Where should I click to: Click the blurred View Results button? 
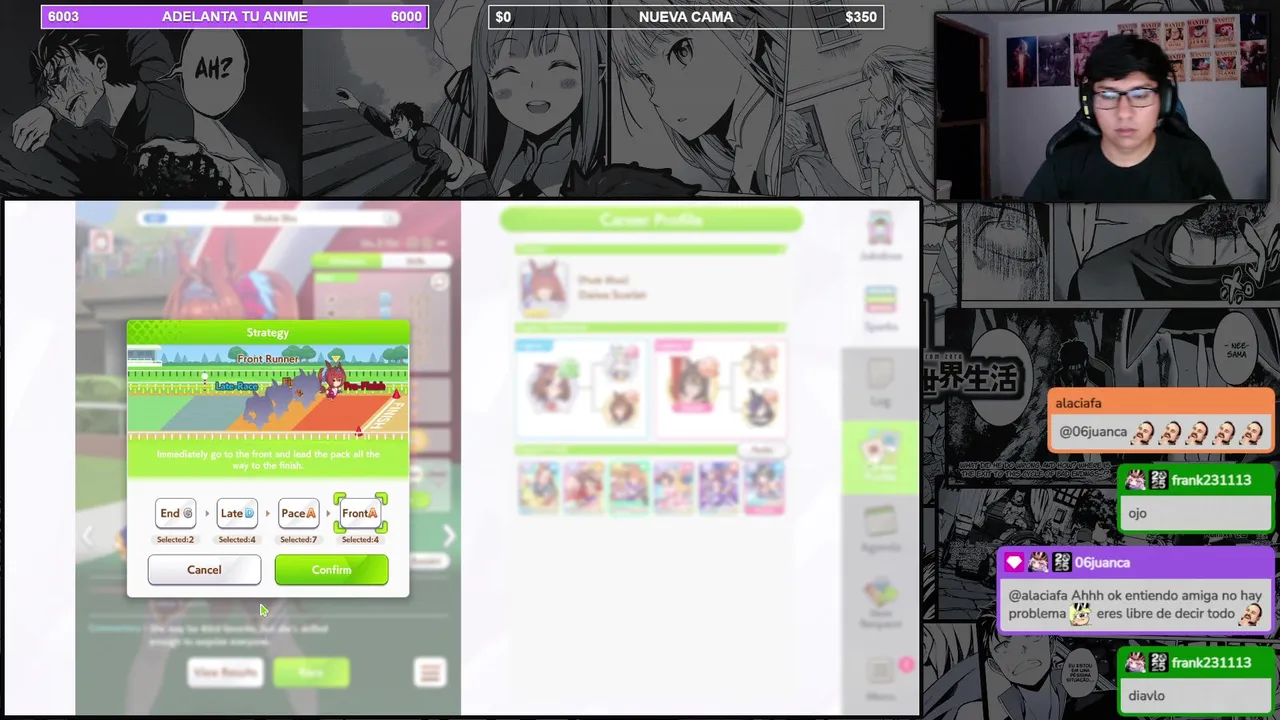(x=225, y=672)
